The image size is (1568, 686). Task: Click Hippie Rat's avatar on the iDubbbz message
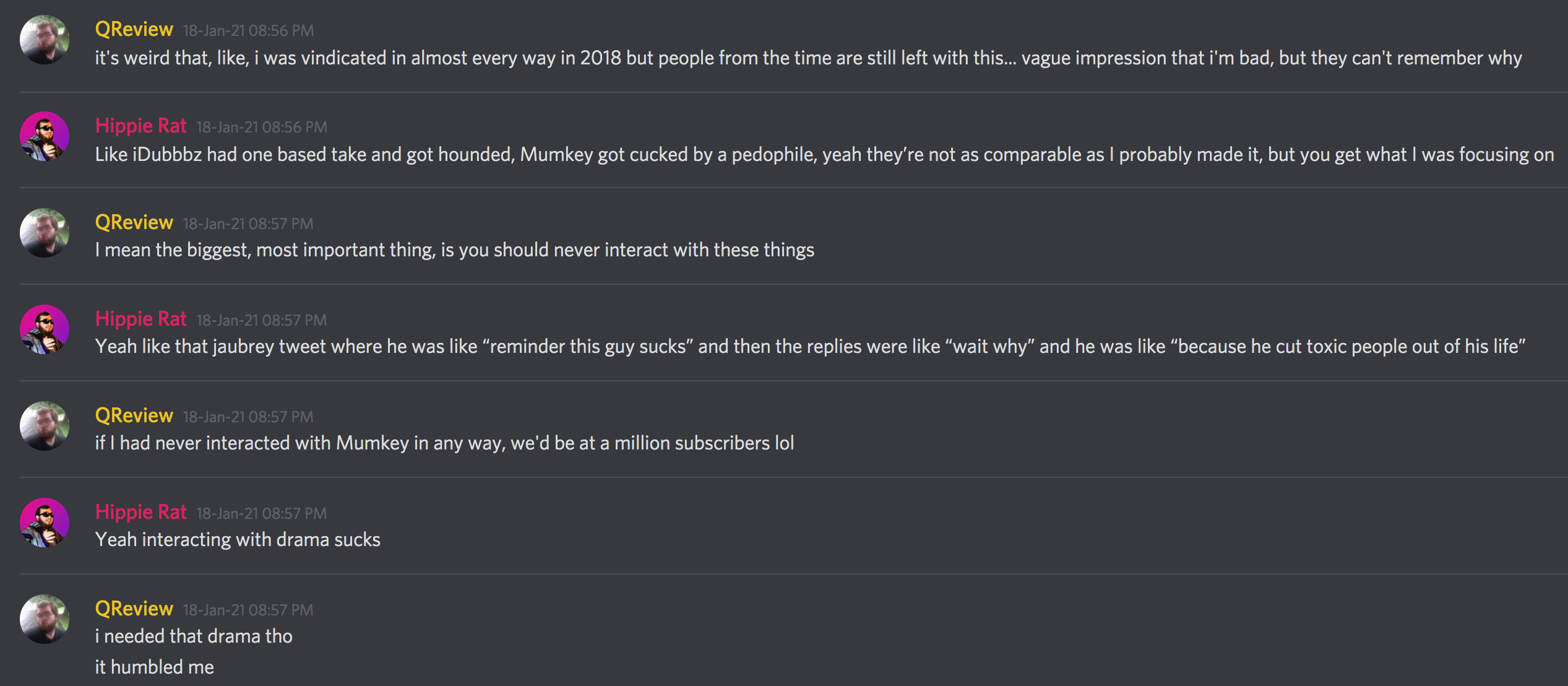point(45,136)
